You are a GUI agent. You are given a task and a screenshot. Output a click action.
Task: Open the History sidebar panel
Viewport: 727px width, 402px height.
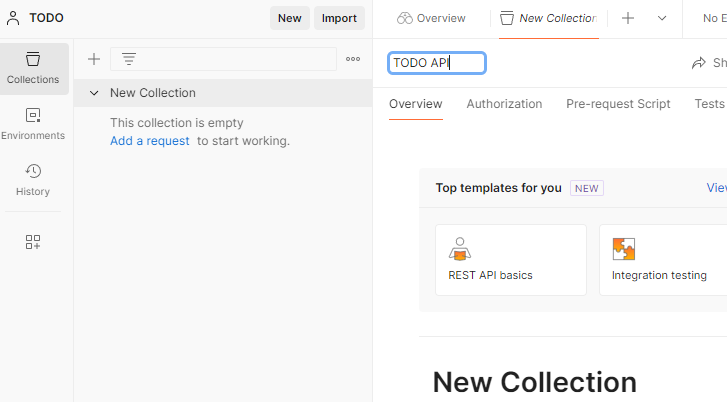click(x=33, y=180)
